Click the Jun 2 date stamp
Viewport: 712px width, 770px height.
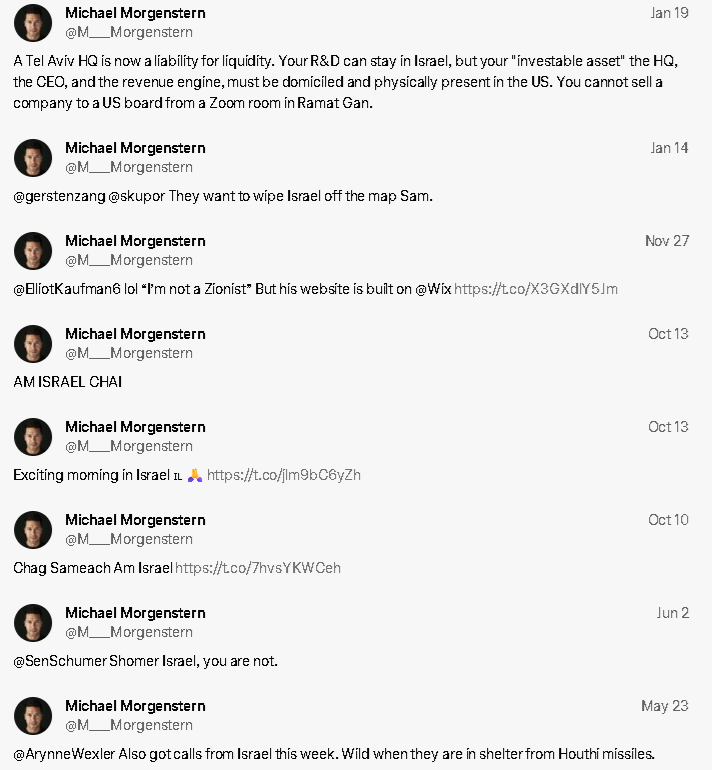[673, 613]
